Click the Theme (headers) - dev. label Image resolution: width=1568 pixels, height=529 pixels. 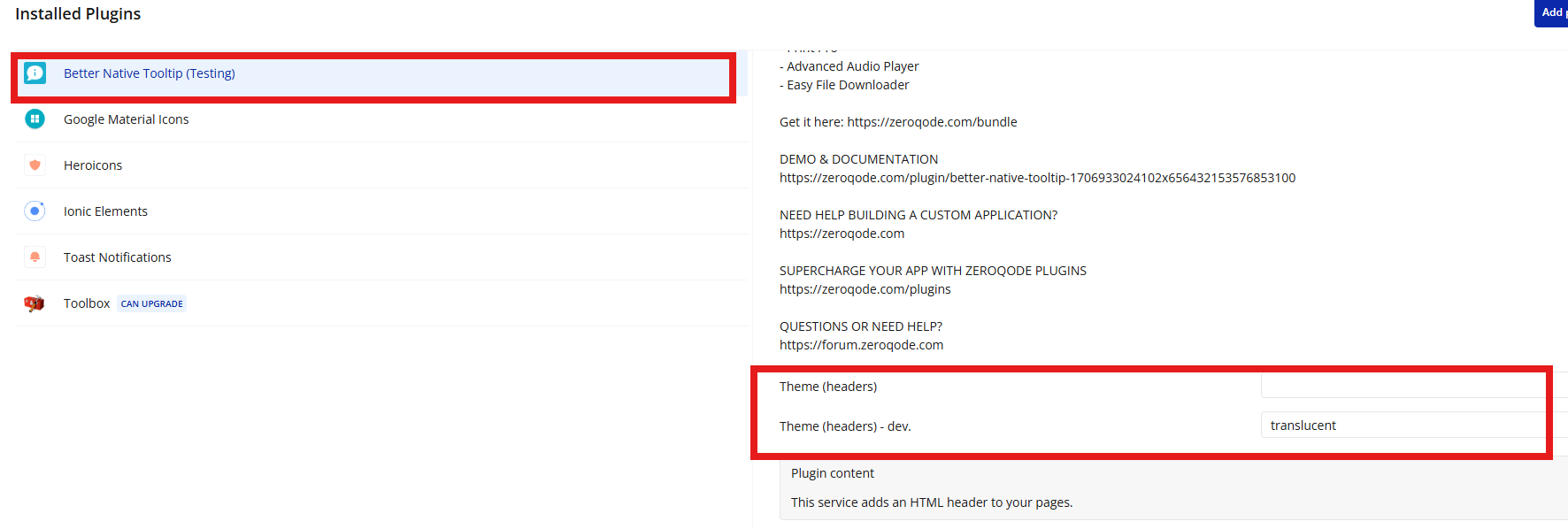tap(845, 426)
